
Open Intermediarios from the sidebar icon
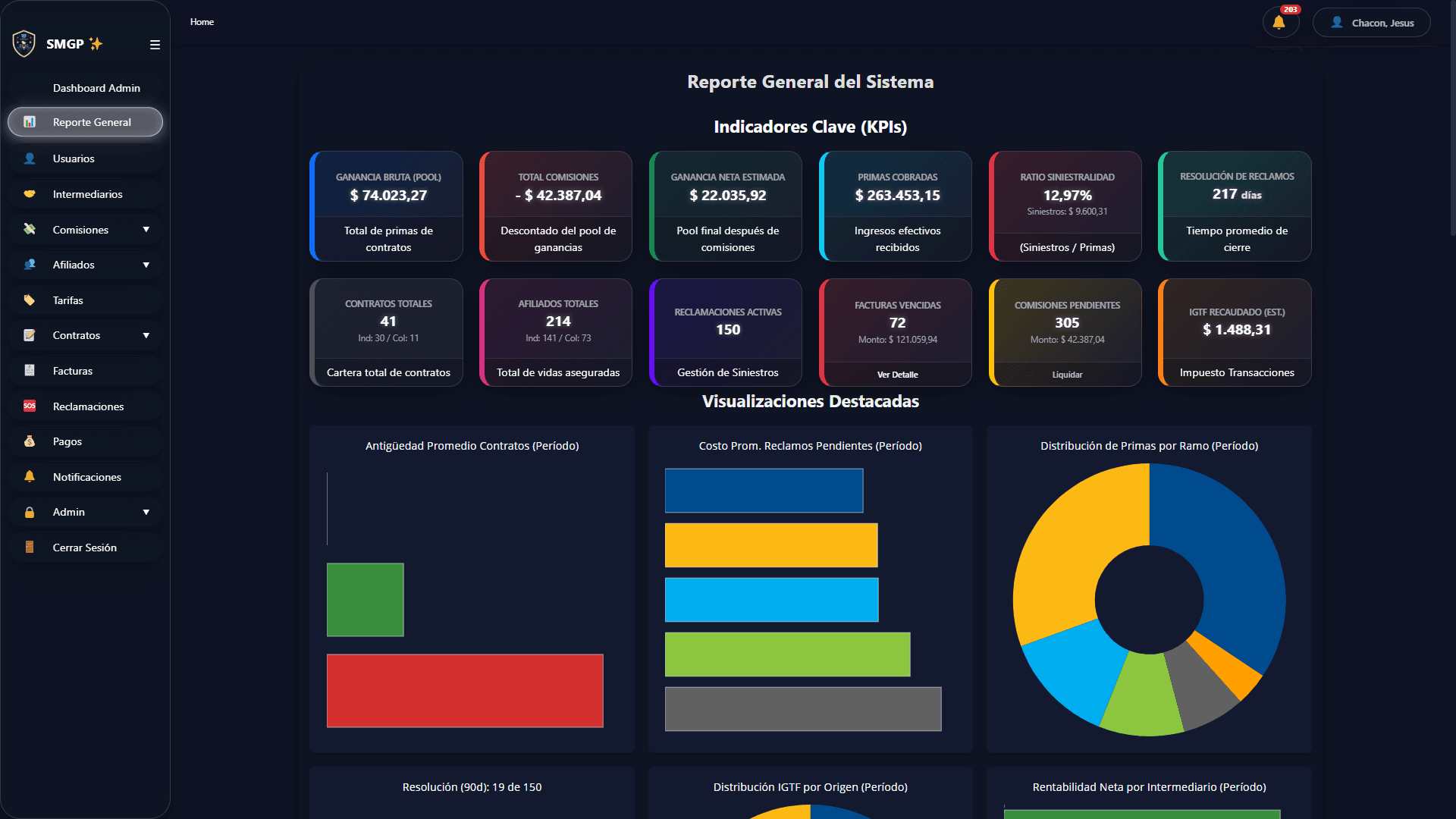coord(29,194)
